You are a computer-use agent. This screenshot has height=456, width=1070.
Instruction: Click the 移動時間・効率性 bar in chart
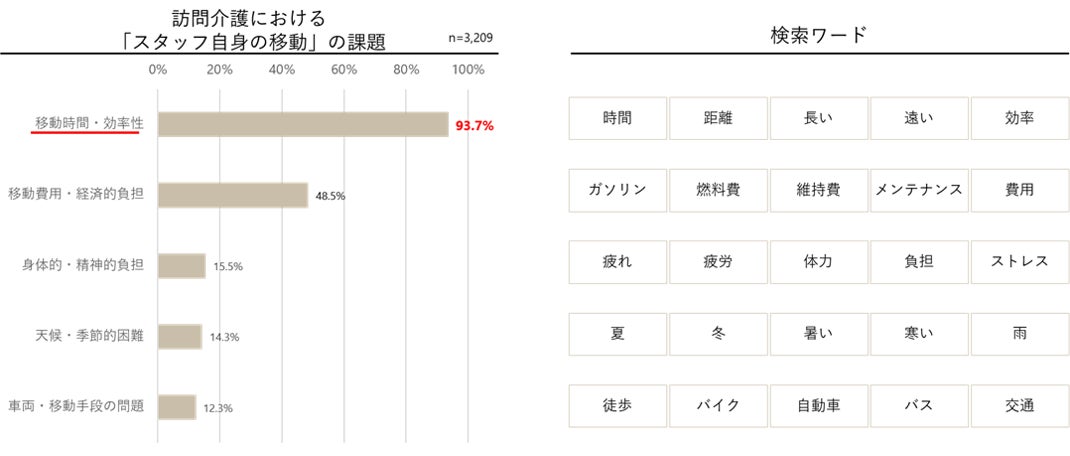pos(303,124)
